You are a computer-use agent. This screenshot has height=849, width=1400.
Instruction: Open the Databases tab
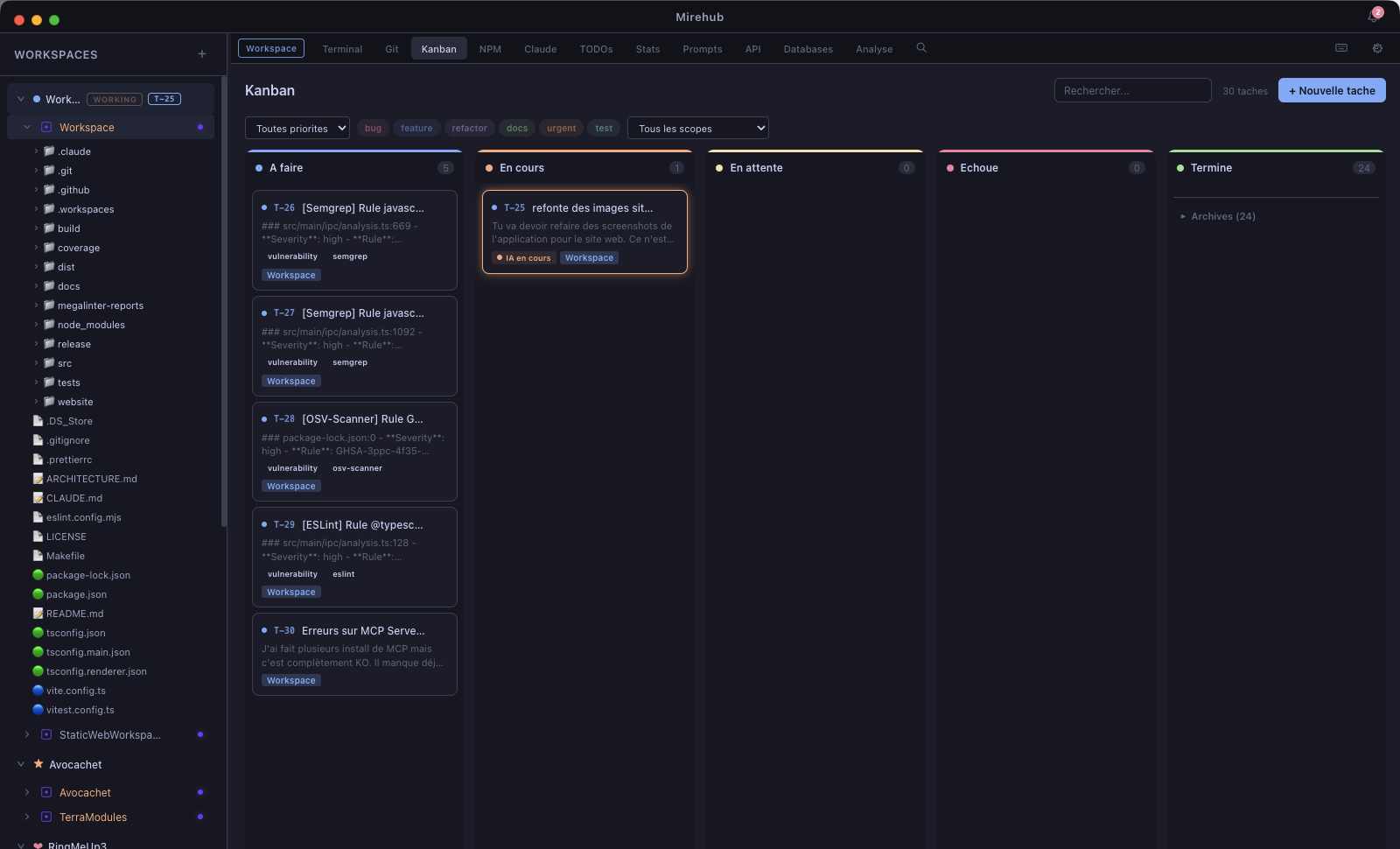(x=808, y=48)
